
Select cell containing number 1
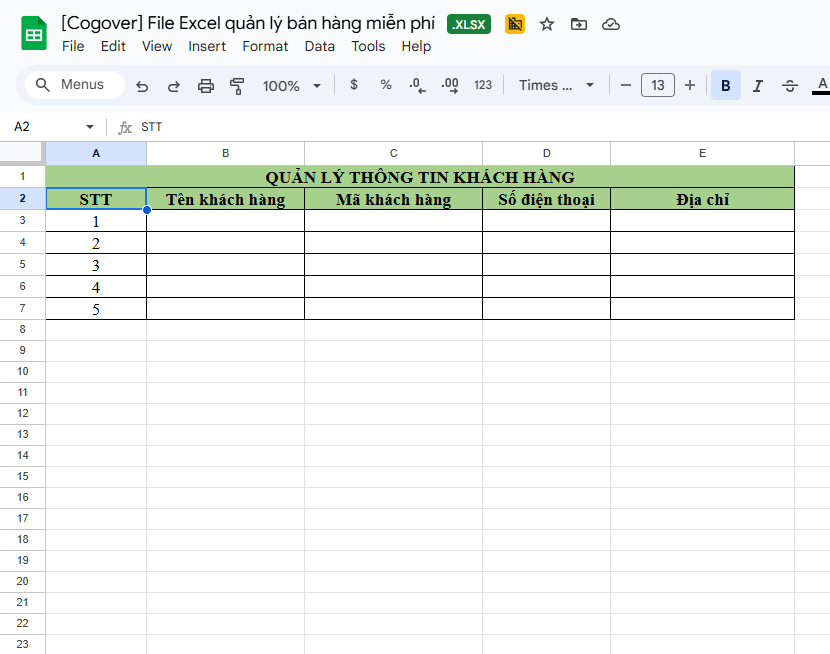pyautogui.click(x=96, y=221)
